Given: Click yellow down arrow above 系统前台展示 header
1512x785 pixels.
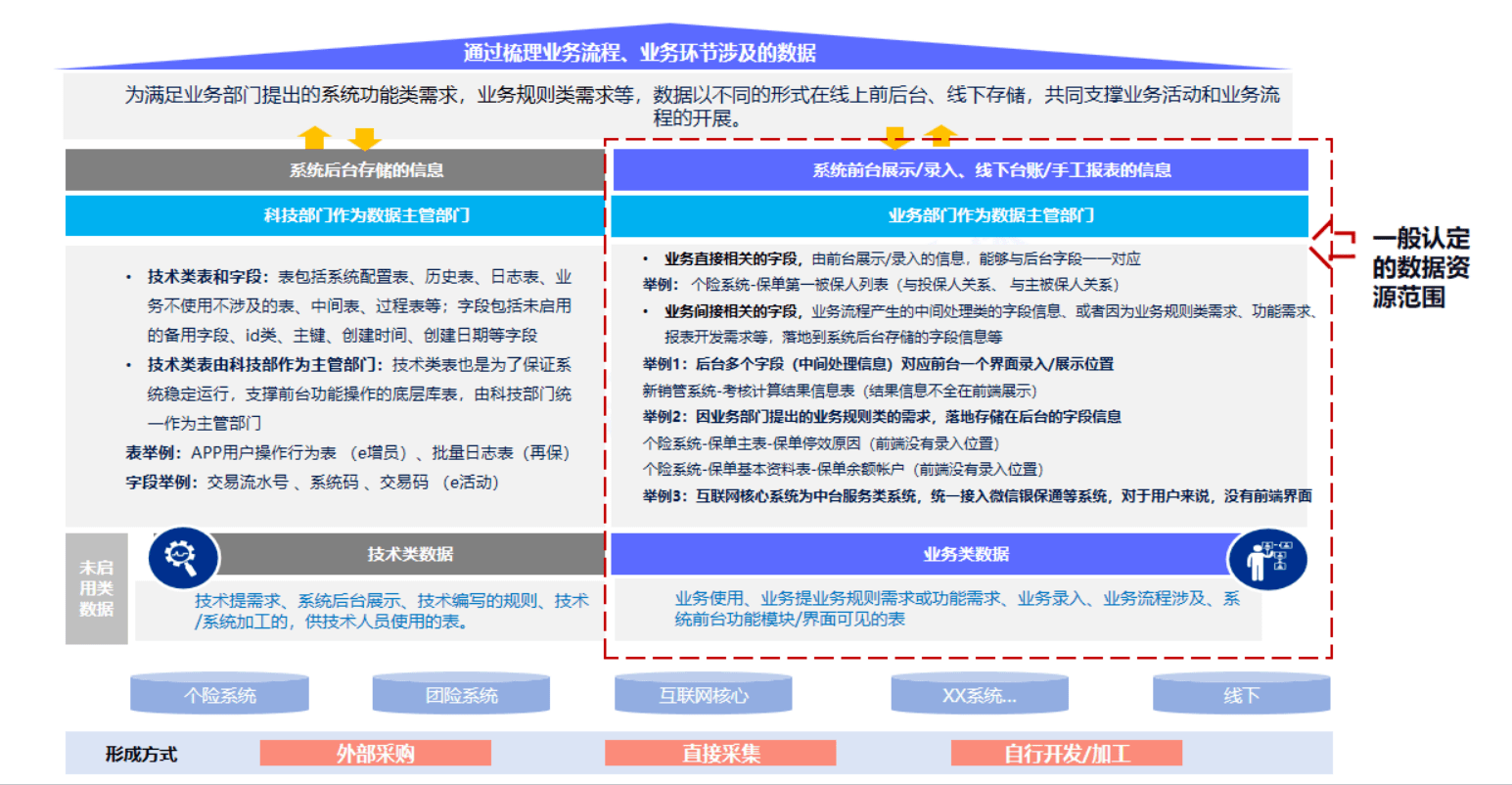Looking at the screenshot, I should [x=895, y=137].
